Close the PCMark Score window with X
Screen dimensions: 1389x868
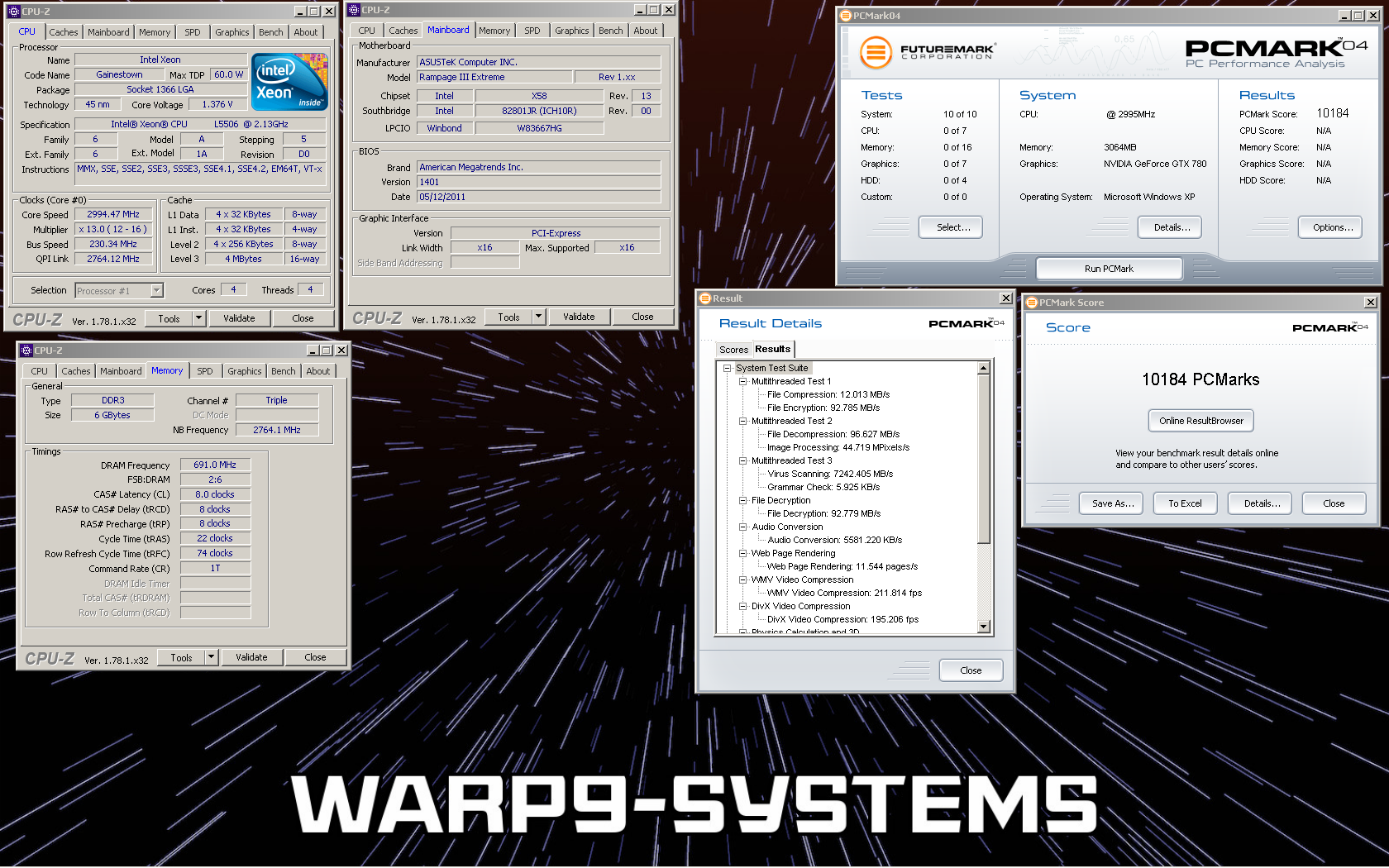point(1370,303)
